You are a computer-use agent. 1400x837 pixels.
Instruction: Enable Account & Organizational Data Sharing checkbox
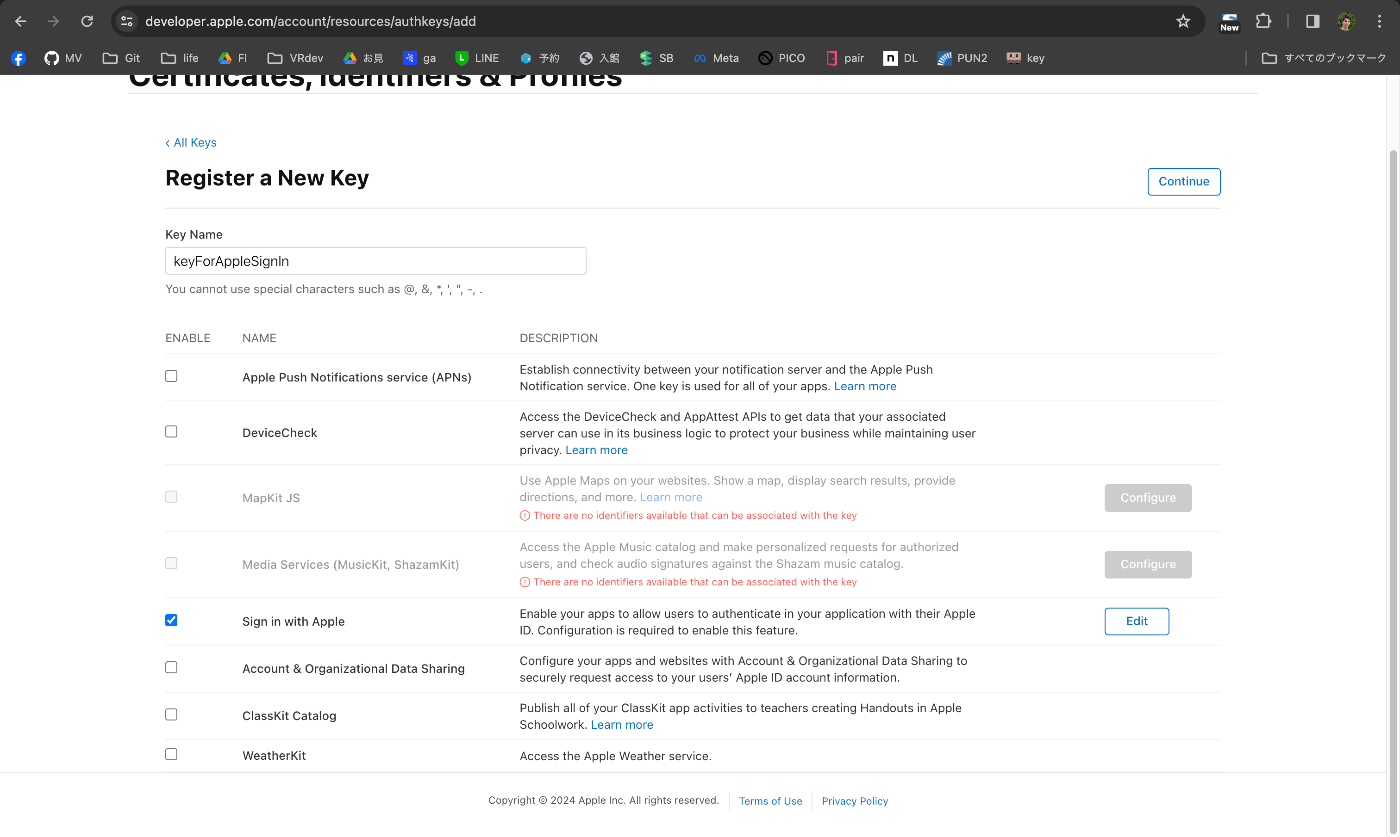171,667
